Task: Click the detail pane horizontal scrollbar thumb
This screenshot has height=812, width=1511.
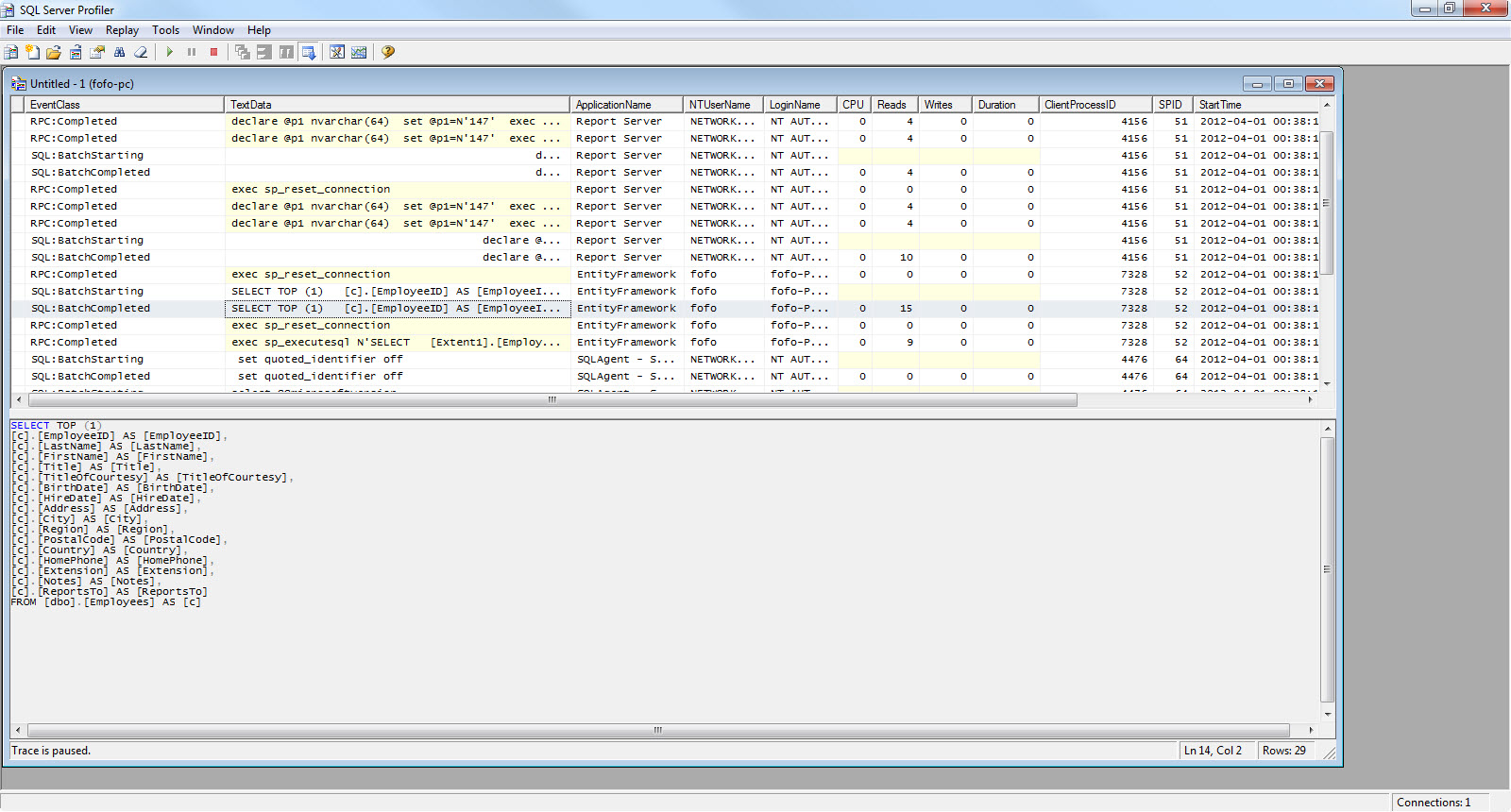Action: point(658,731)
